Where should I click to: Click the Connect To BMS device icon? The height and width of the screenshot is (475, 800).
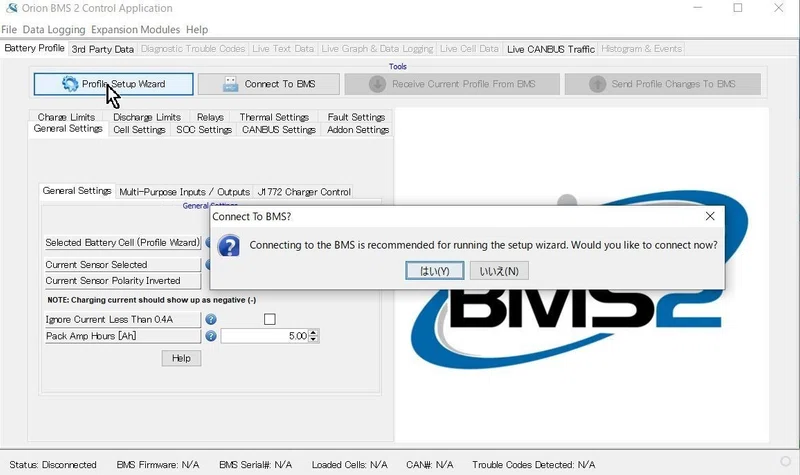(x=231, y=84)
